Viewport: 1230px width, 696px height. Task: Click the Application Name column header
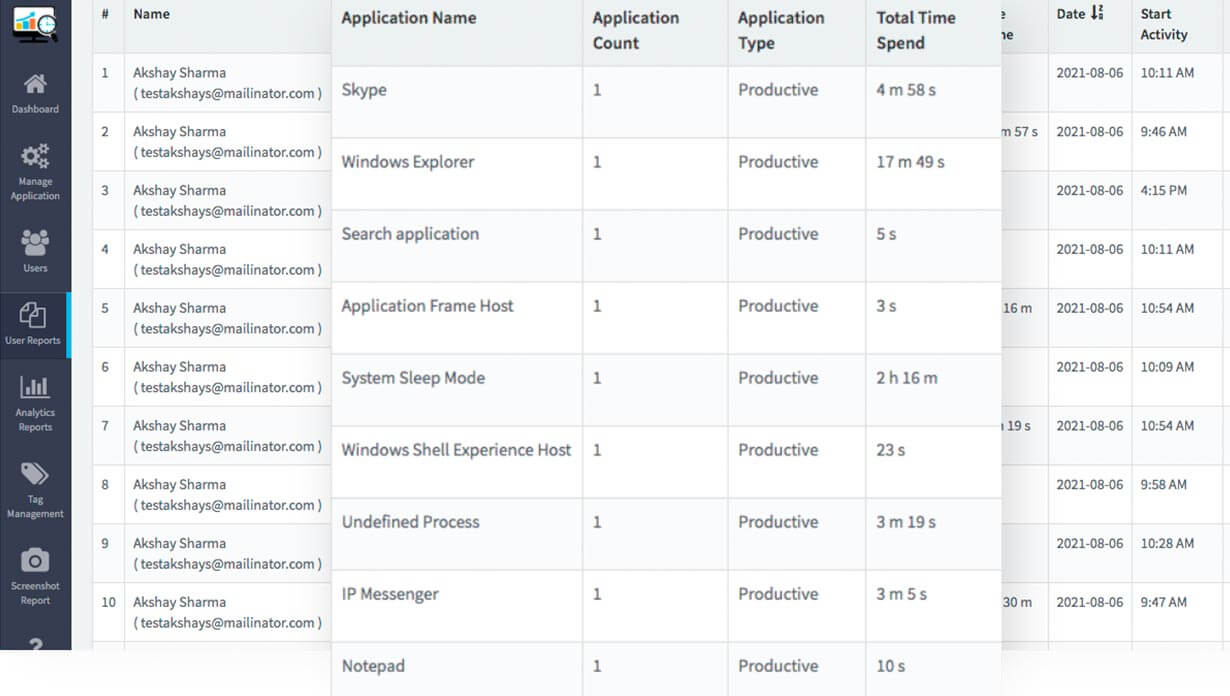click(408, 17)
